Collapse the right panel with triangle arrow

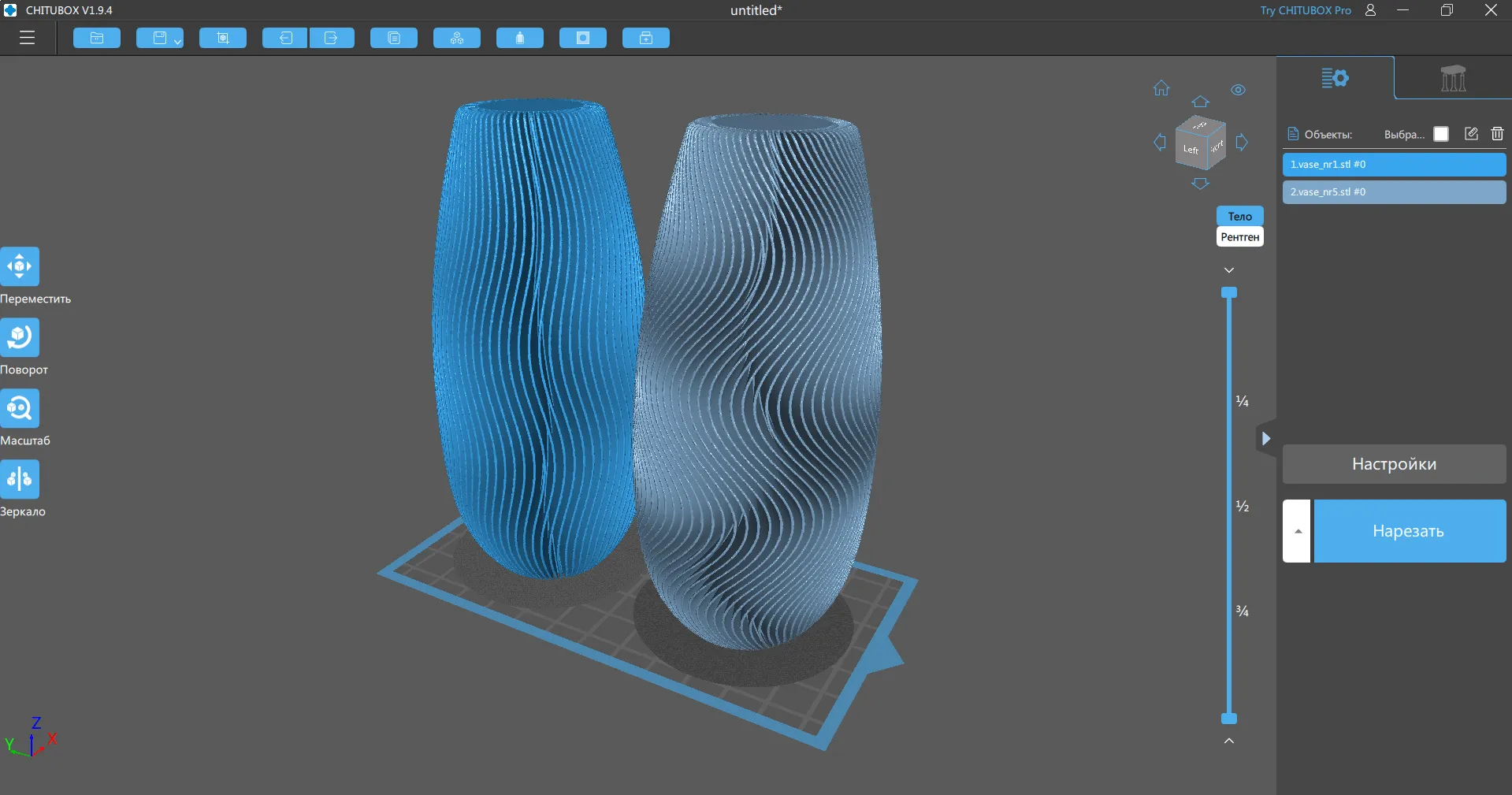[x=1265, y=439]
